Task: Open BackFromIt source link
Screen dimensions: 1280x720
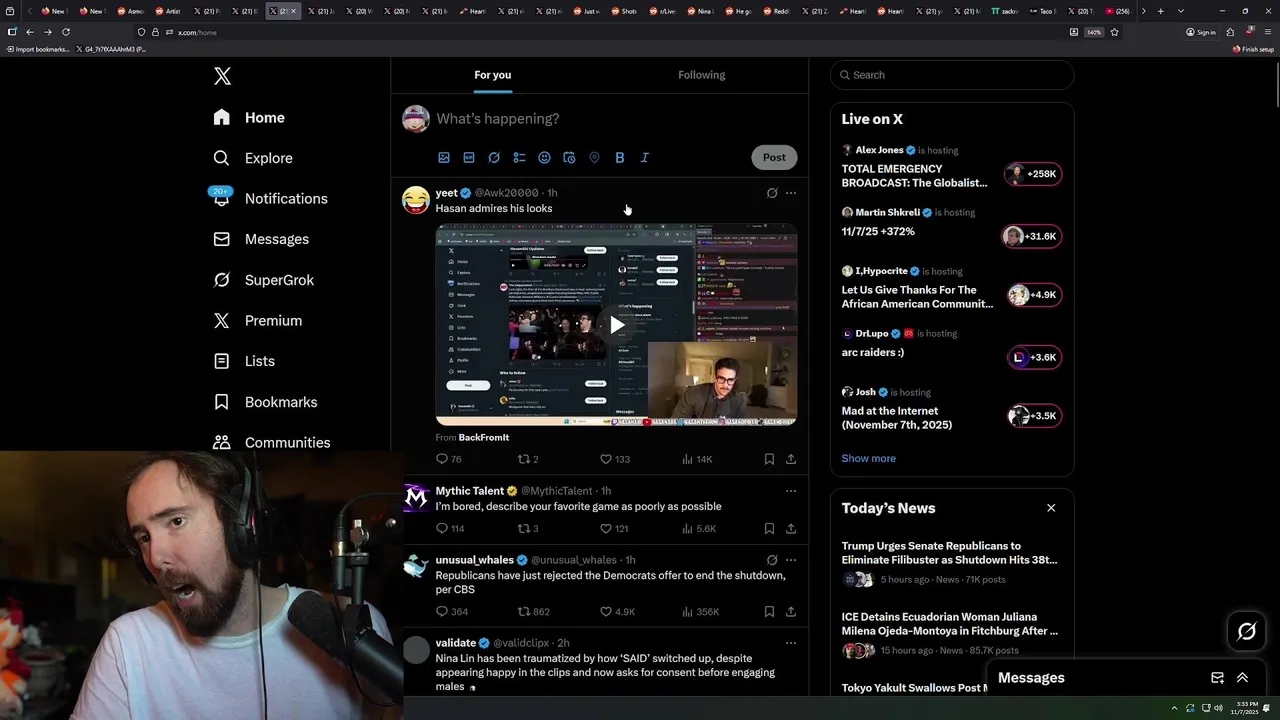Action: (x=483, y=438)
